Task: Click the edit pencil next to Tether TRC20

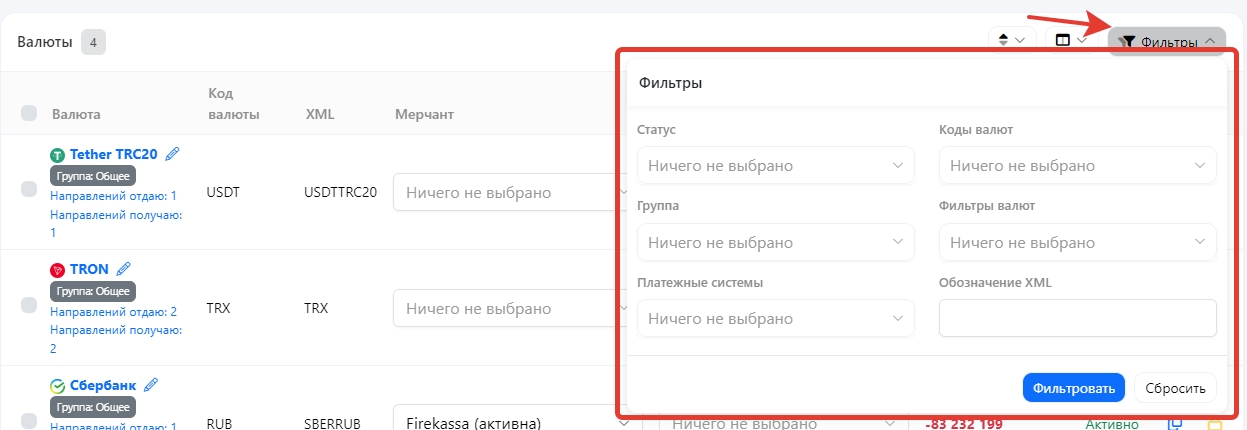Action: pos(173,154)
